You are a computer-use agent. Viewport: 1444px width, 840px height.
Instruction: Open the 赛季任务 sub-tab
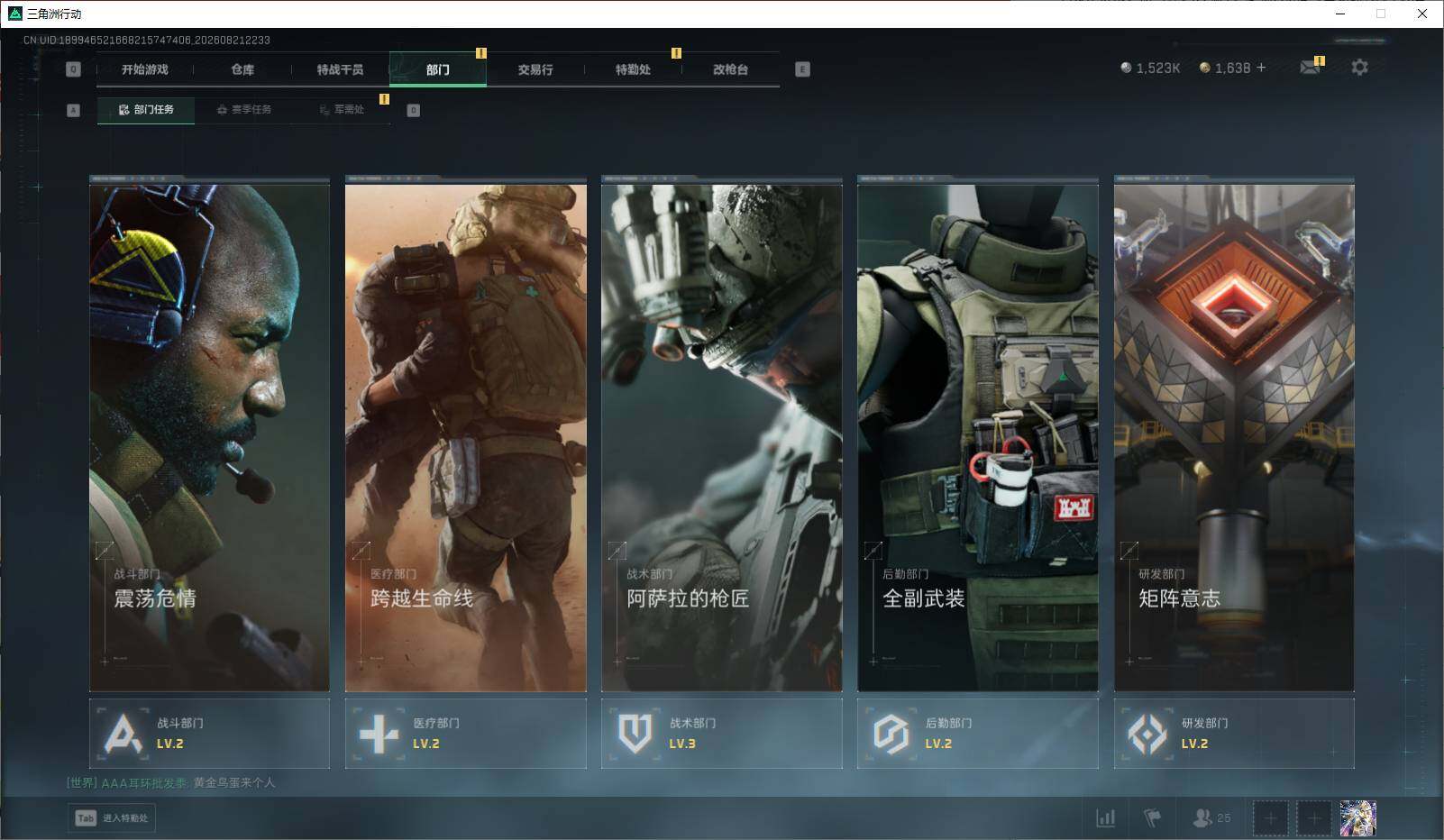click(243, 110)
